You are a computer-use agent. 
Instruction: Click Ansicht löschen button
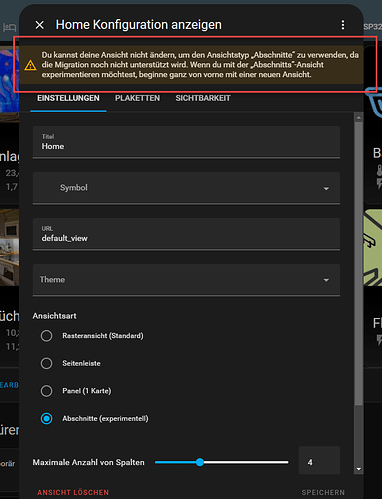click(73, 492)
